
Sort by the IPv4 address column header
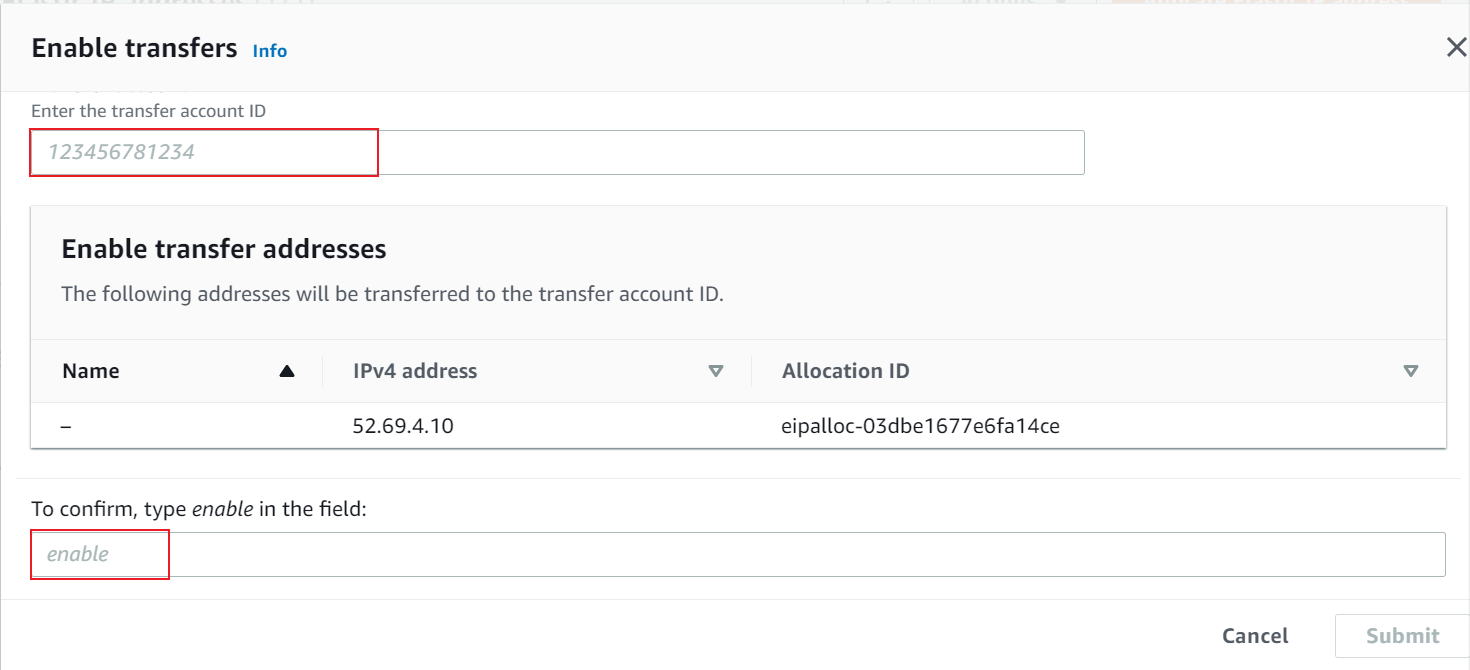[x=415, y=371]
